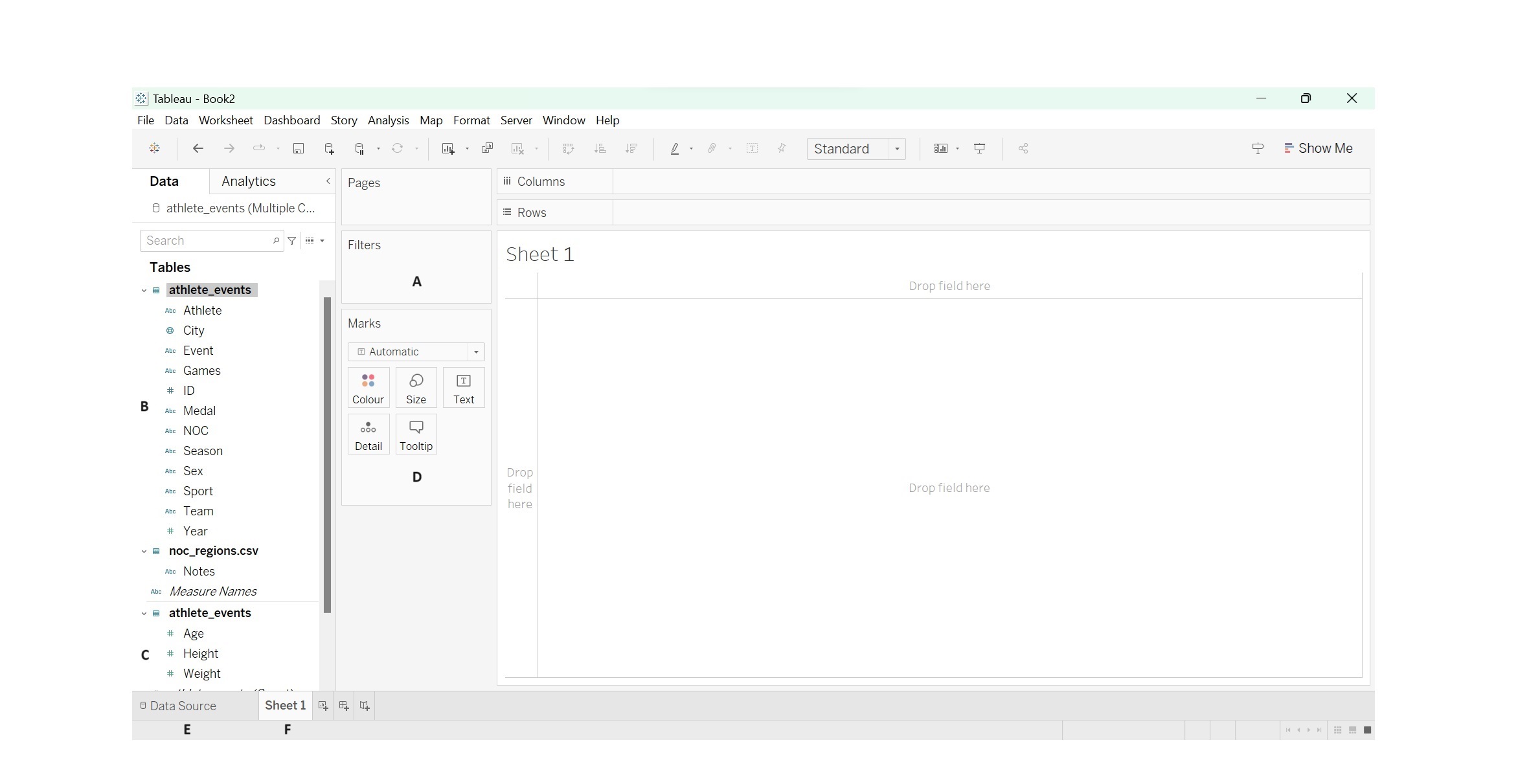Swap rows and columns using the toolbar

click(x=568, y=148)
